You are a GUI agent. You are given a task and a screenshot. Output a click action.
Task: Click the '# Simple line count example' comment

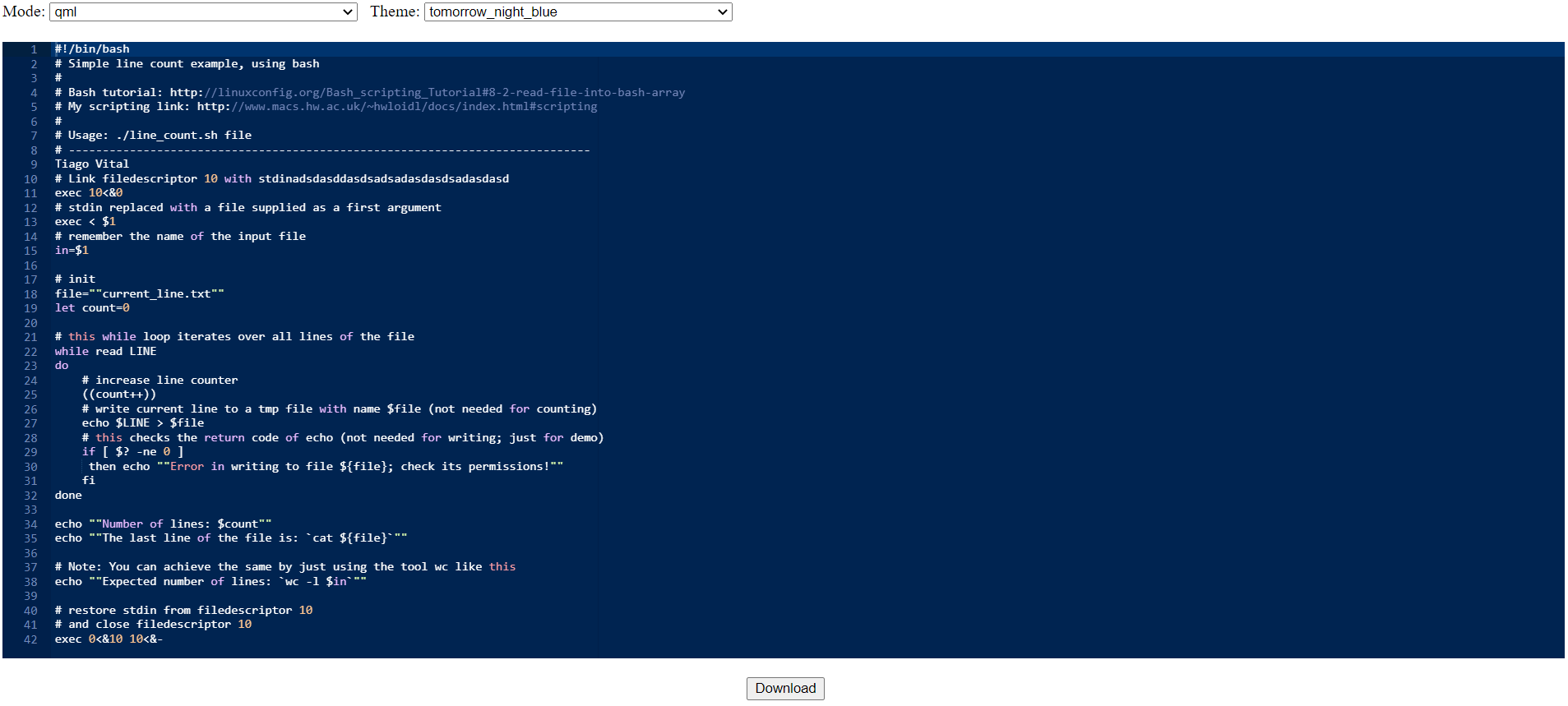click(187, 63)
